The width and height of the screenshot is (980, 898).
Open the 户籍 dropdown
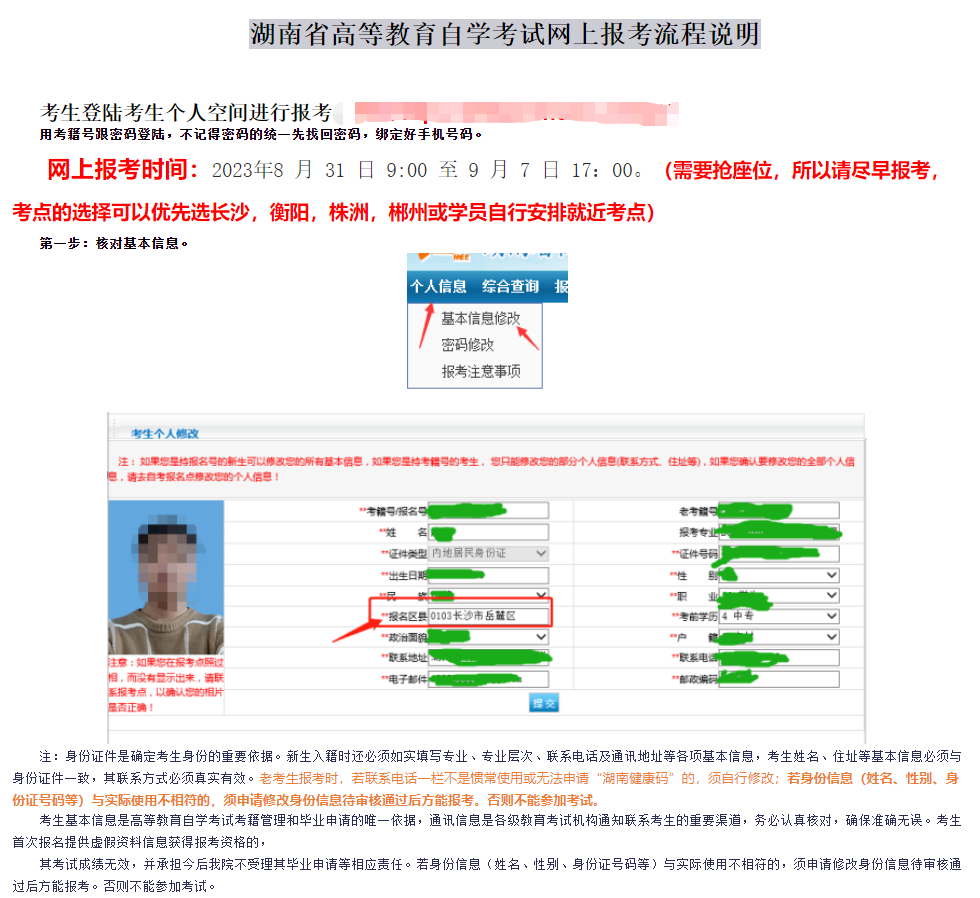click(779, 637)
